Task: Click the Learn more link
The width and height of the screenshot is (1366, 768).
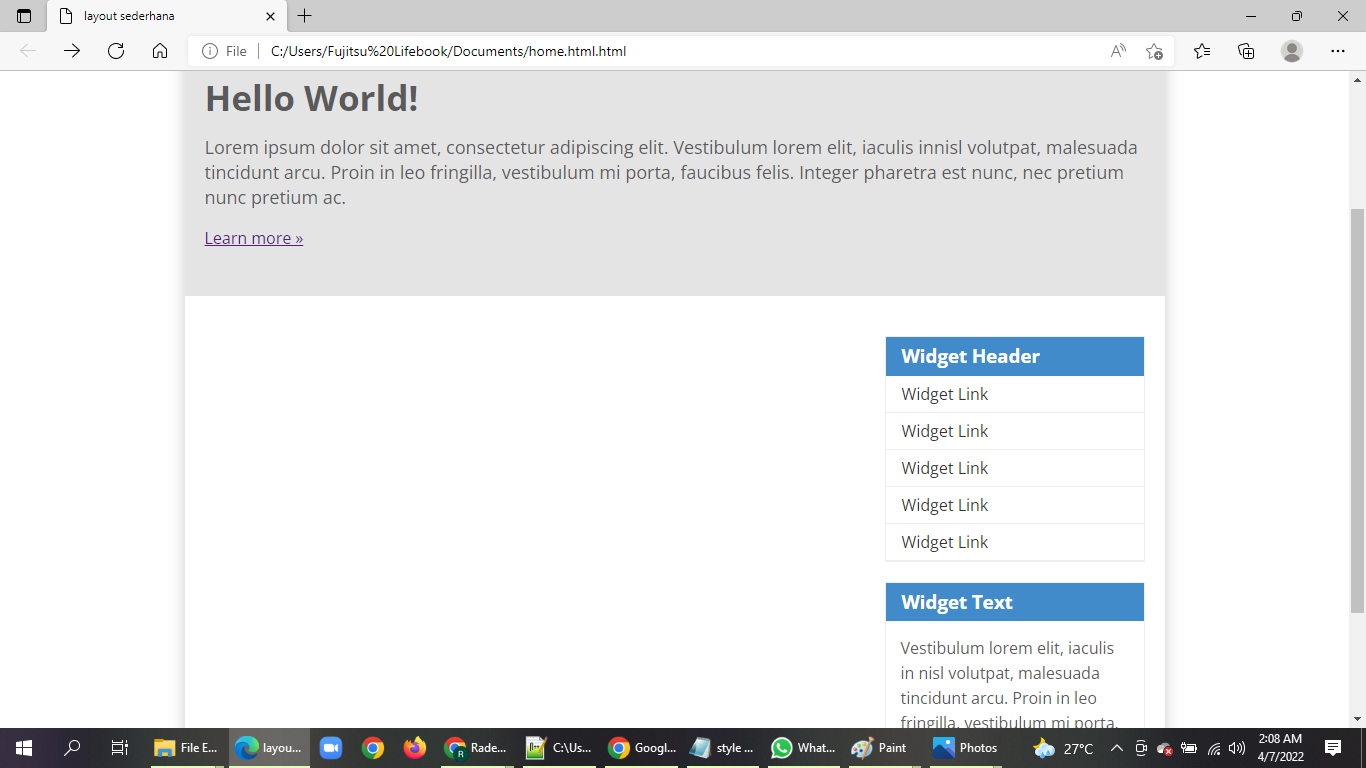Action: point(253,238)
